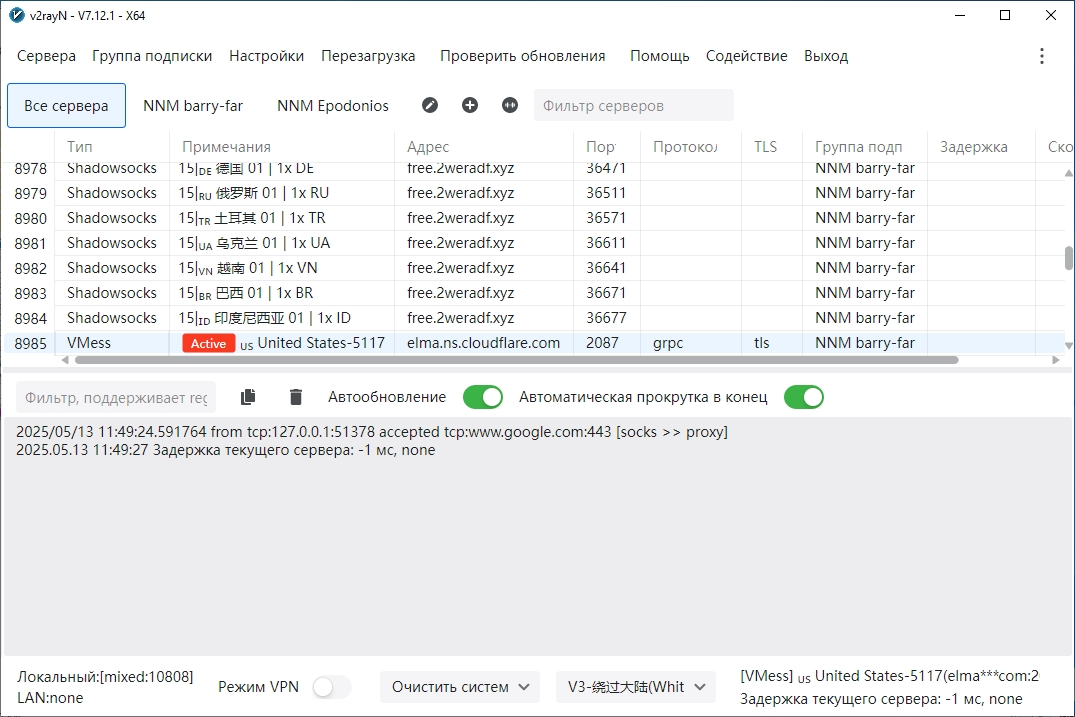Open the Помощь menu
This screenshot has height=717, width=1075.
(660, 56)
